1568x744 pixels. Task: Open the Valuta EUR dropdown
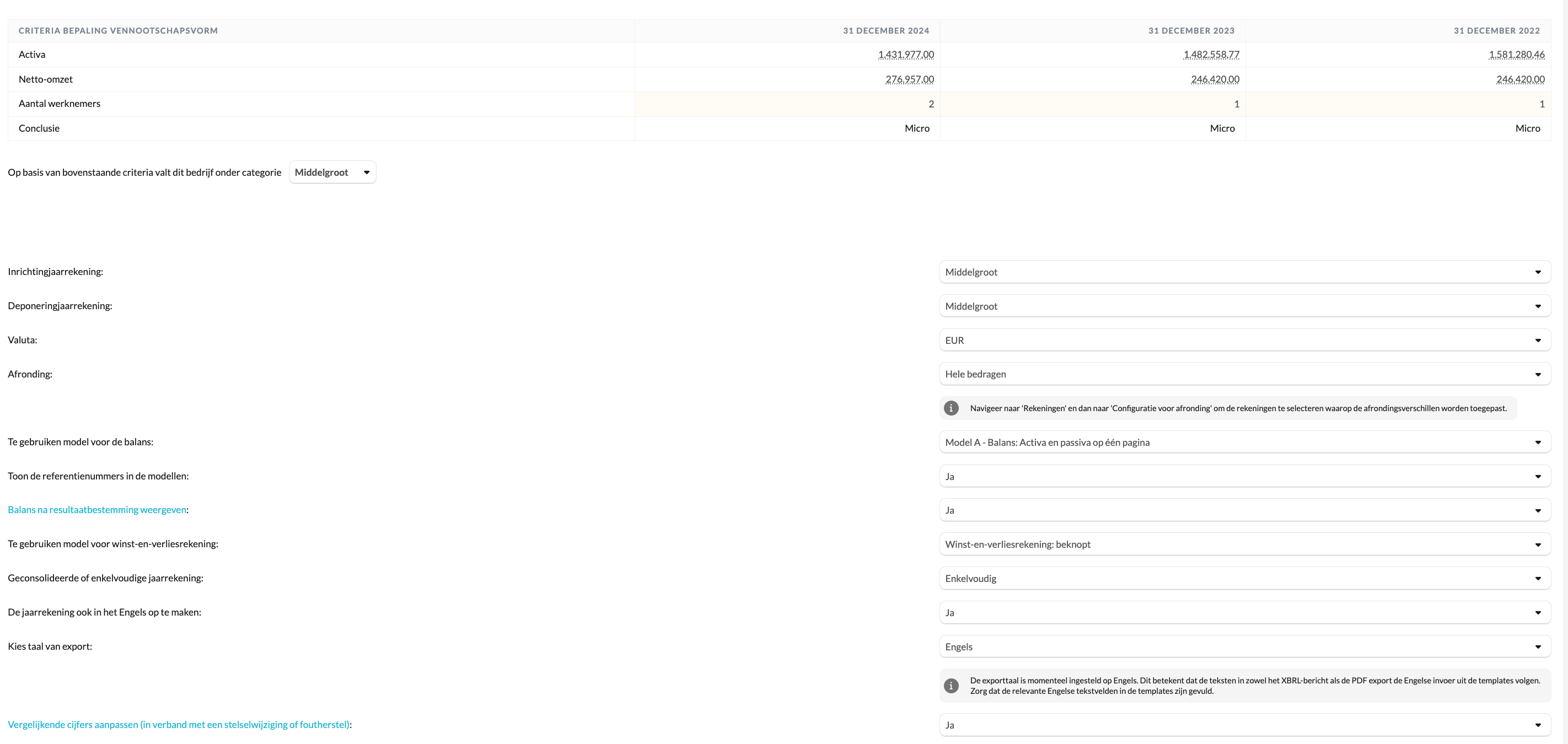click(1244, 340)
